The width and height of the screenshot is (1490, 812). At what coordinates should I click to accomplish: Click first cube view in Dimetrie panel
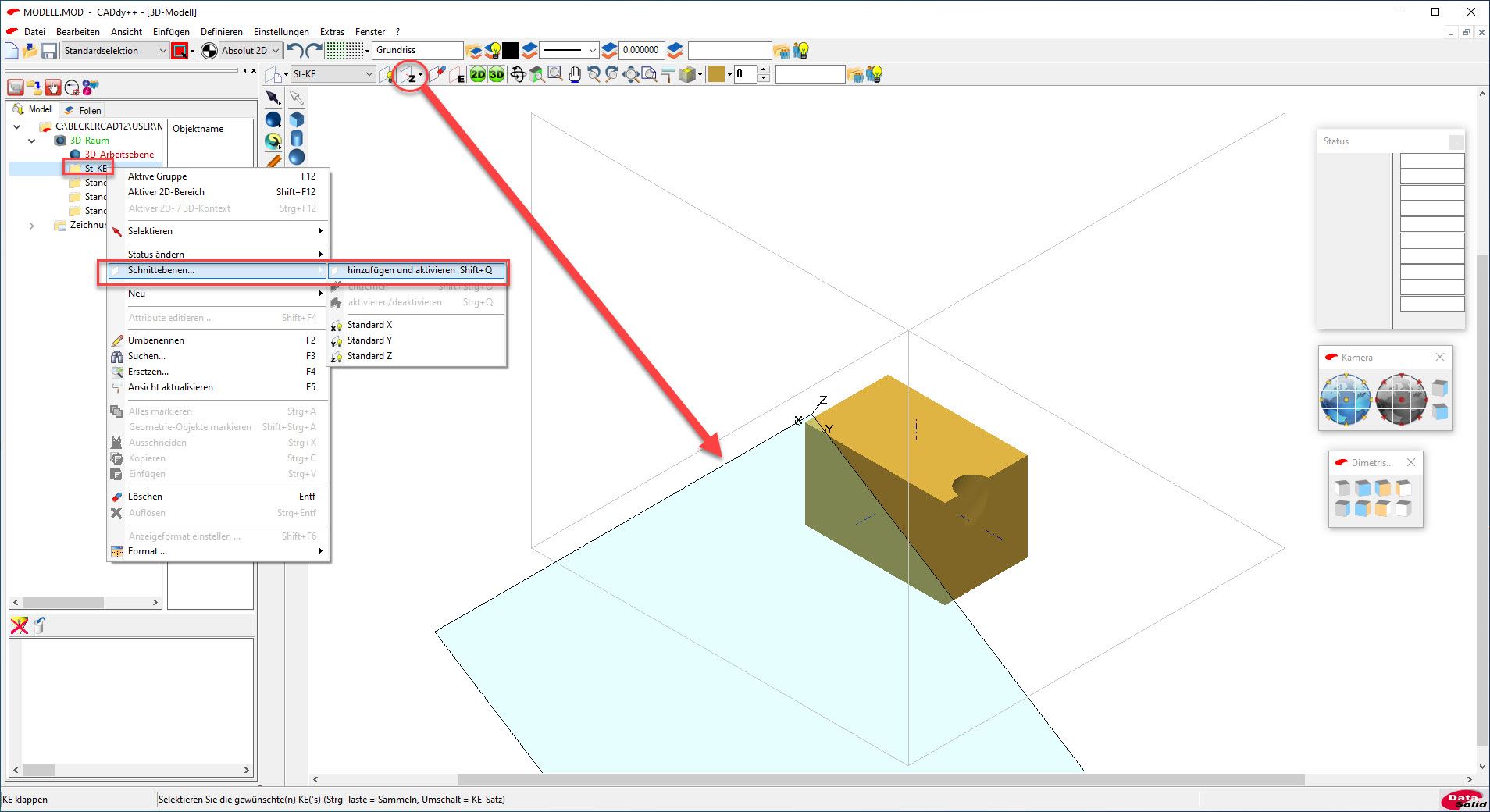point(1342,488)
